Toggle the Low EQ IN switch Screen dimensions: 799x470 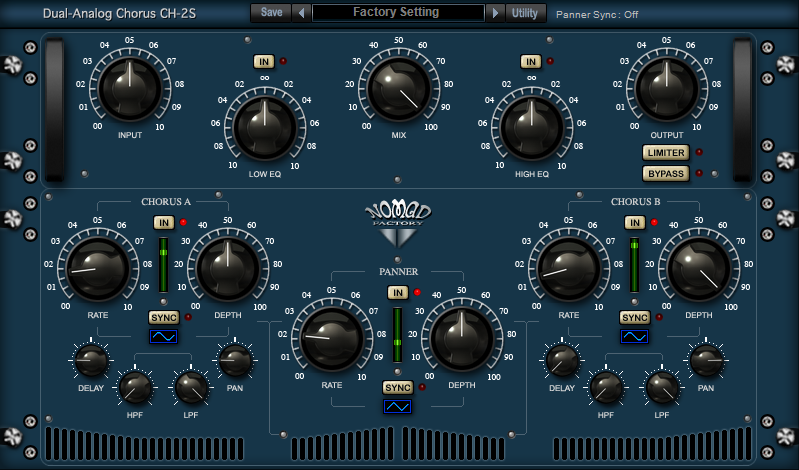coord(264,62)
